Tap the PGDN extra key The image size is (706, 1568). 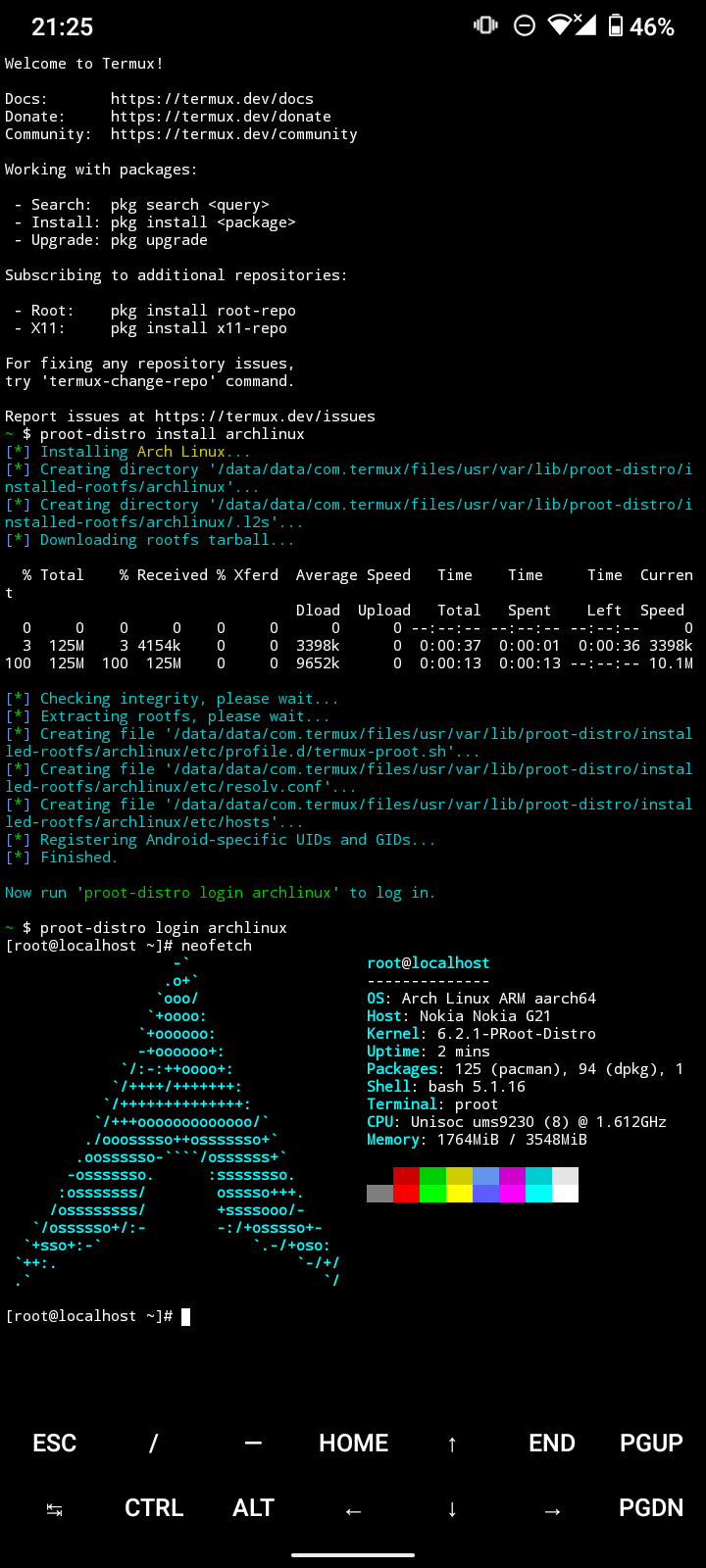(651, 1507)
